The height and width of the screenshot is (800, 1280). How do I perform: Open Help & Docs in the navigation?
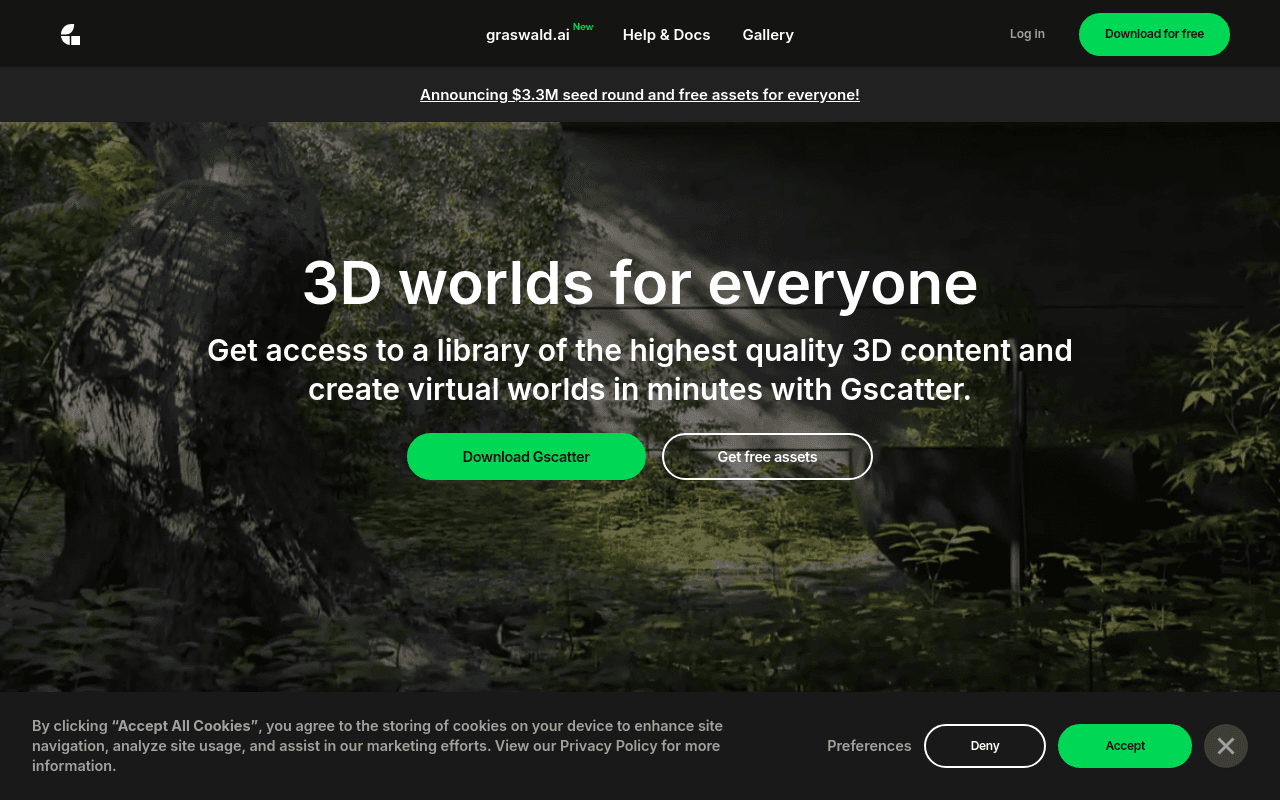click(666, 35)
